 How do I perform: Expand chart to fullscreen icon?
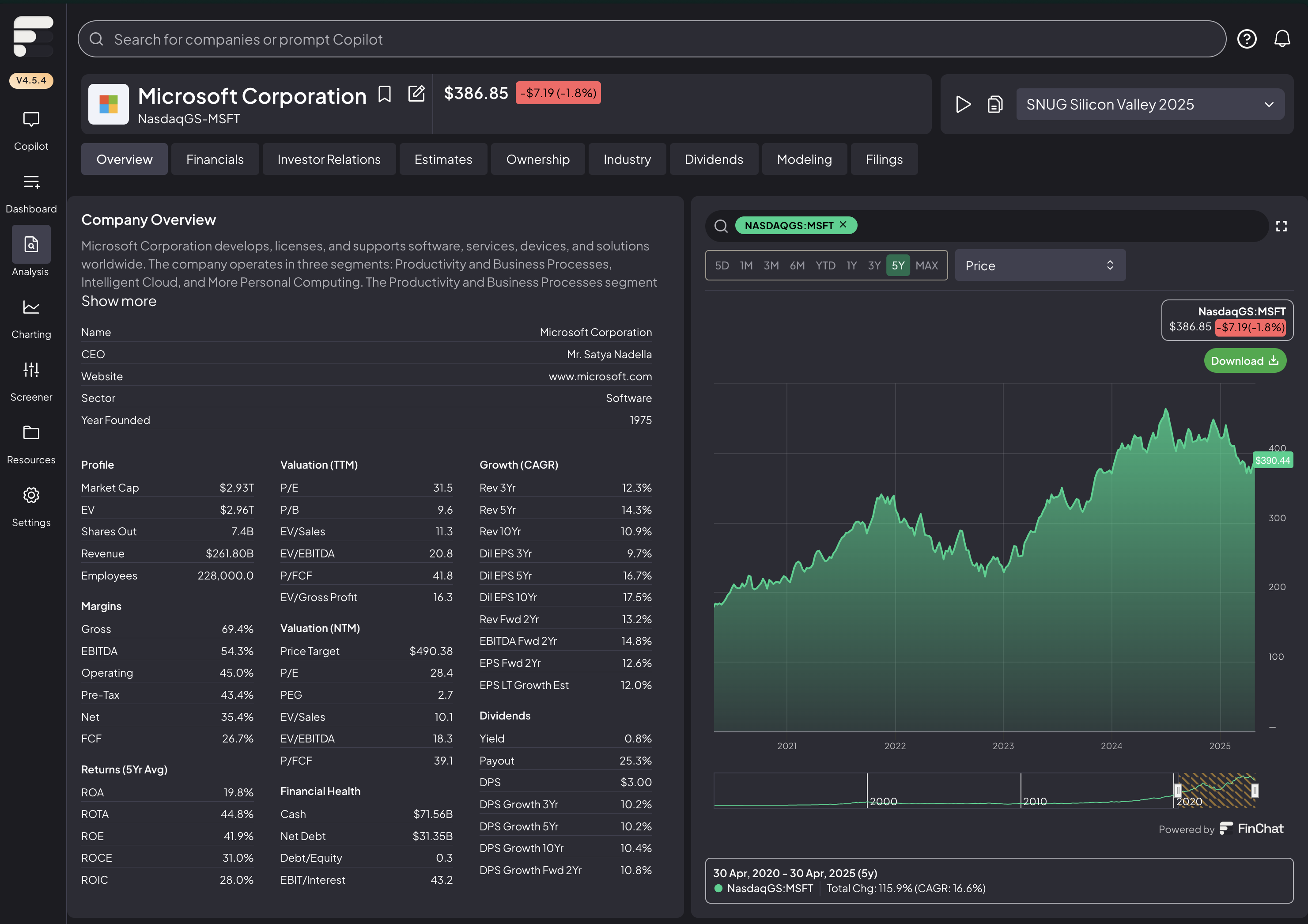(1281, 226)
